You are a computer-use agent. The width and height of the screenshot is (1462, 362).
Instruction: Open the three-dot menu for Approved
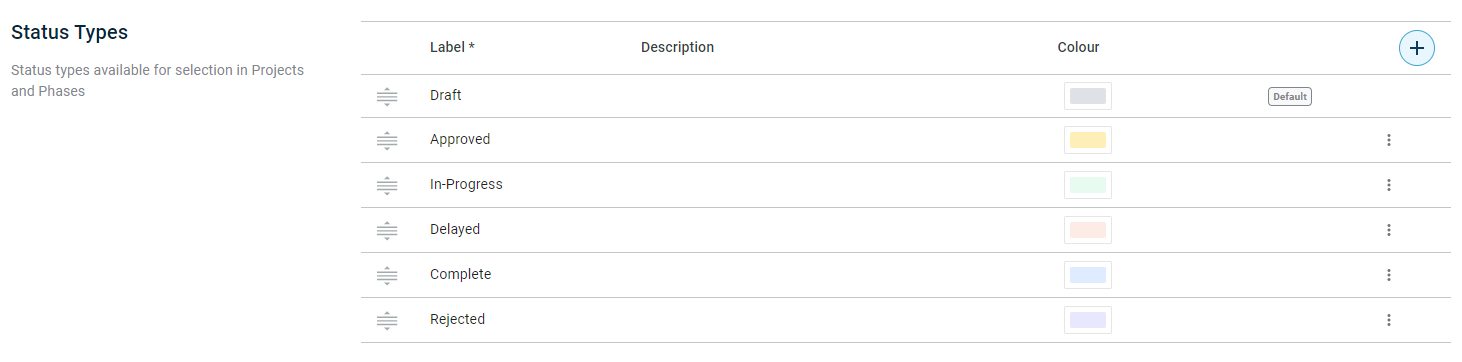click(1389, 140)
